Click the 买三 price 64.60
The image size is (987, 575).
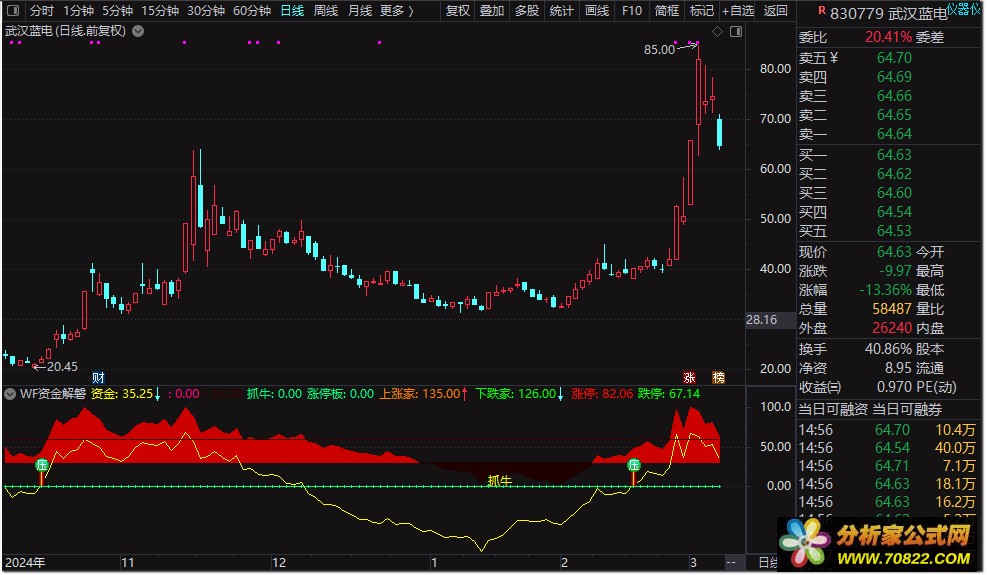pyautogui.click(x=894, y=193)
